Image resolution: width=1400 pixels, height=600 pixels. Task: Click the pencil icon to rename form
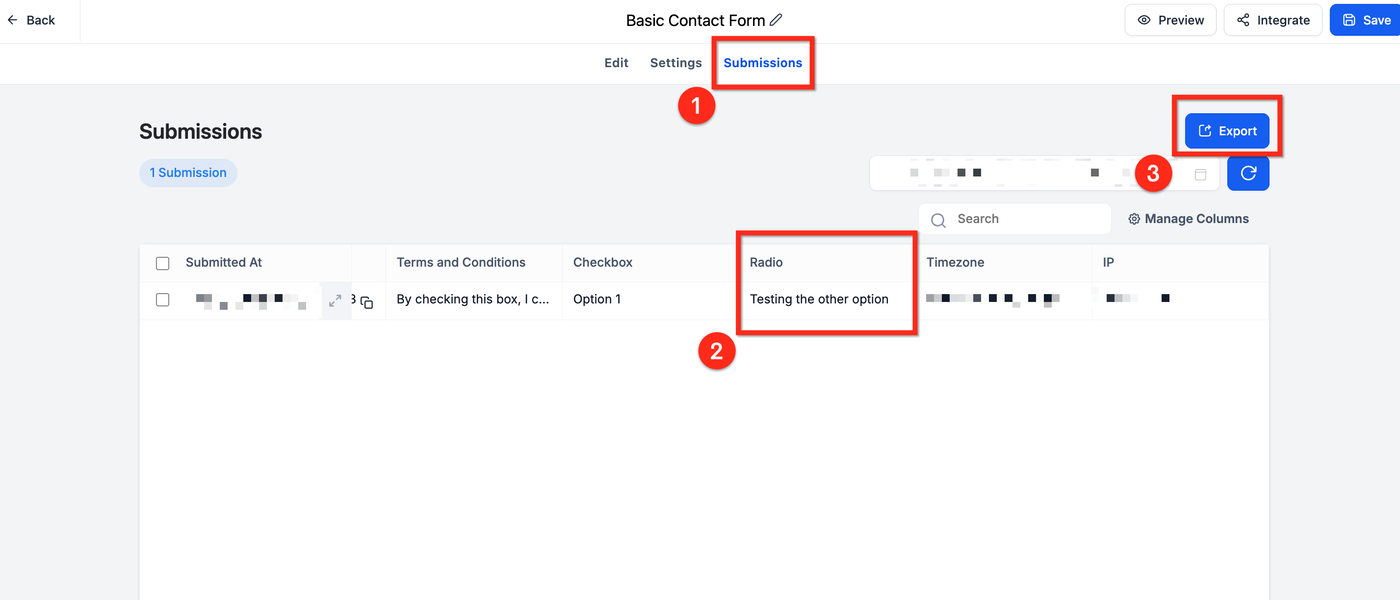(777, 20)
